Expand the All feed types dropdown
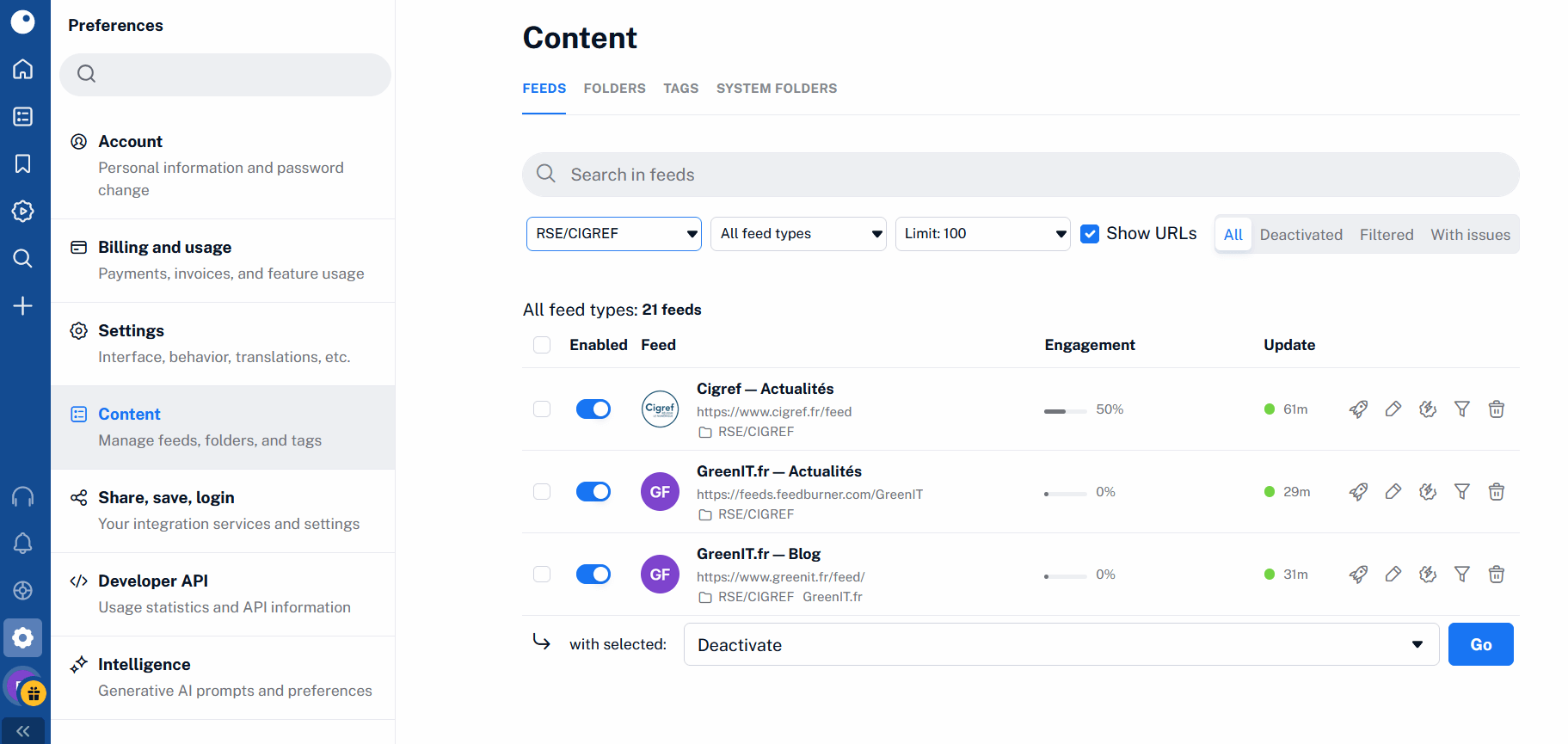The image size is (1568, 744). (797, 234)
